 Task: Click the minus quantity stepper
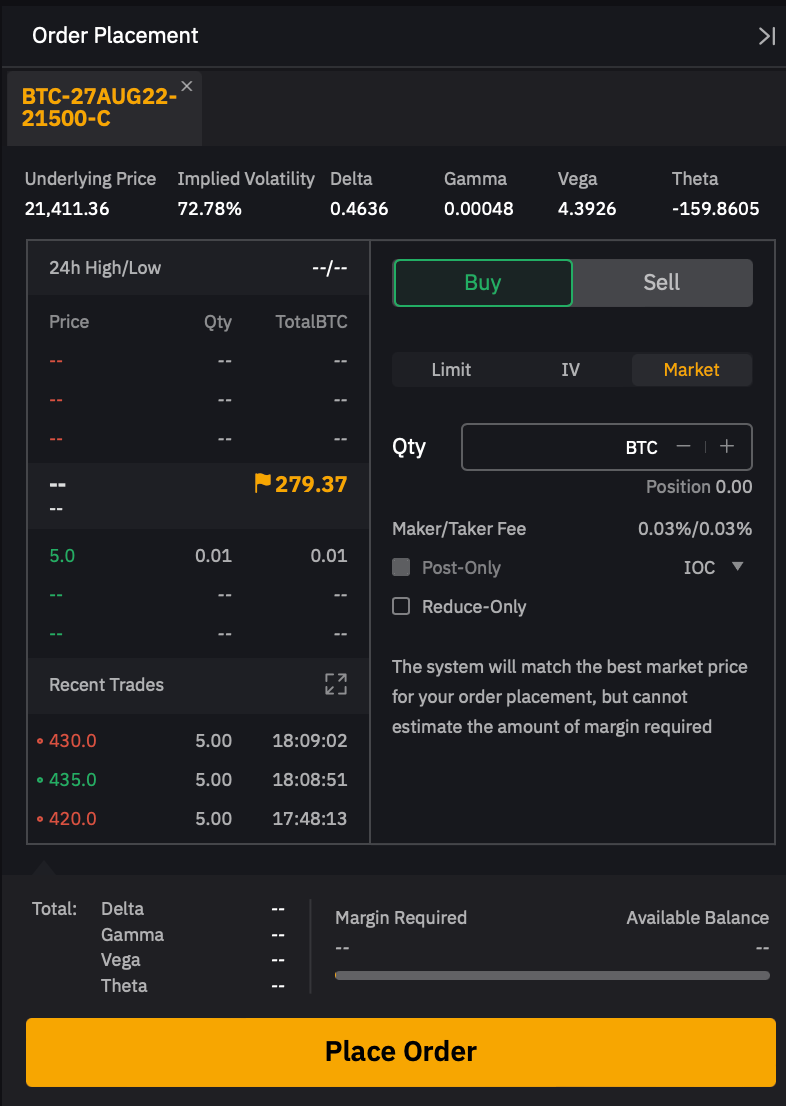pos(683,447)
